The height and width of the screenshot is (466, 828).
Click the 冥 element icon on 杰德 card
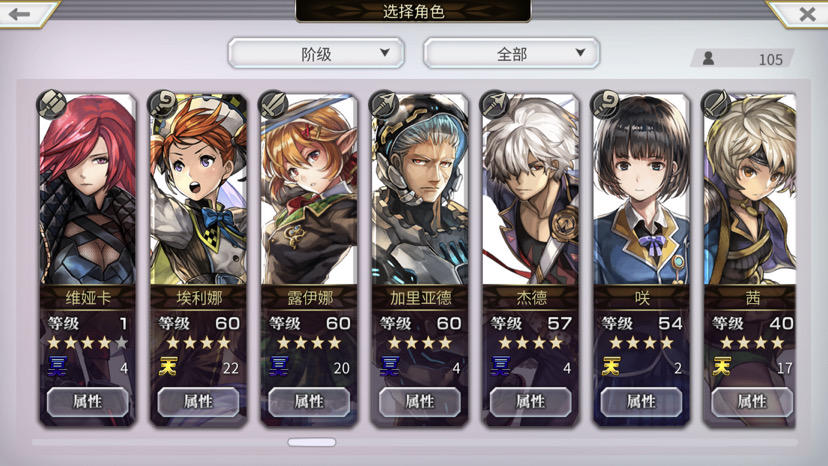point(500,366)
